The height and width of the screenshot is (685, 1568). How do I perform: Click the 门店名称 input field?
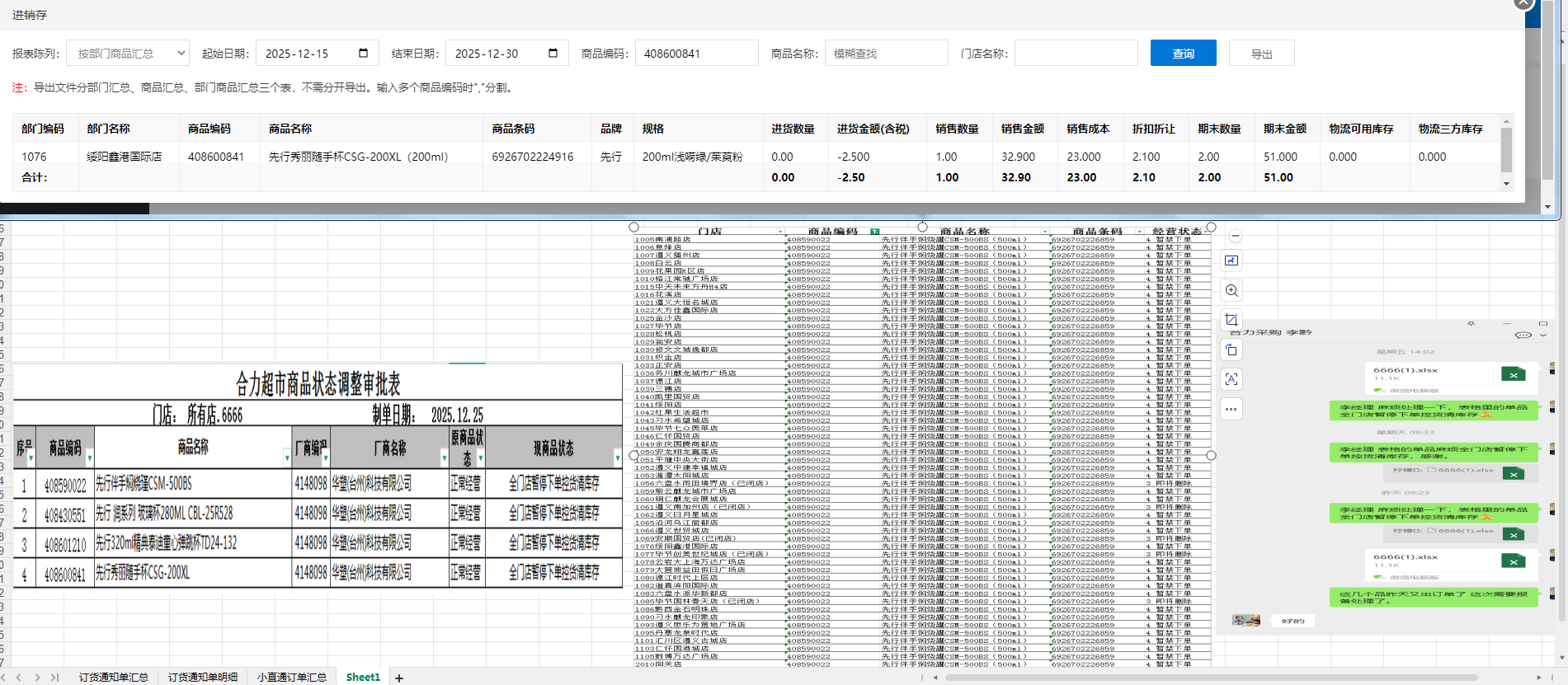point(1076,54)
